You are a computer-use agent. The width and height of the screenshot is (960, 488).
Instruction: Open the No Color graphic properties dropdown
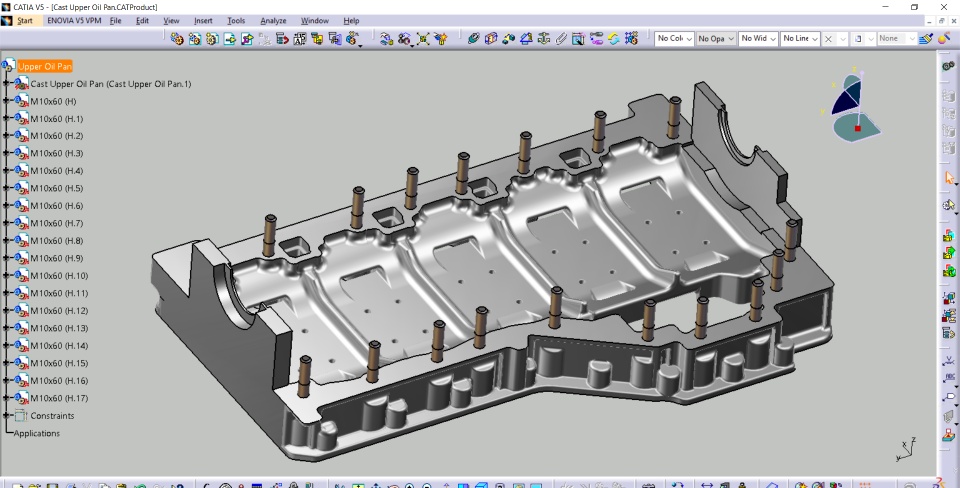689,39
